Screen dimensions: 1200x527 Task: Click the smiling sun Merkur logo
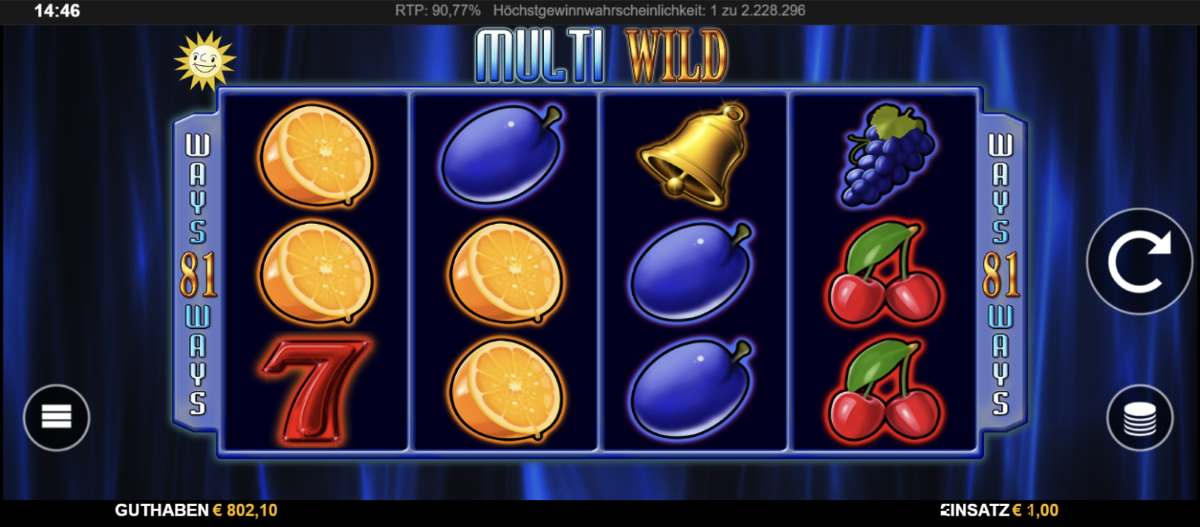[x=204, y=62]
